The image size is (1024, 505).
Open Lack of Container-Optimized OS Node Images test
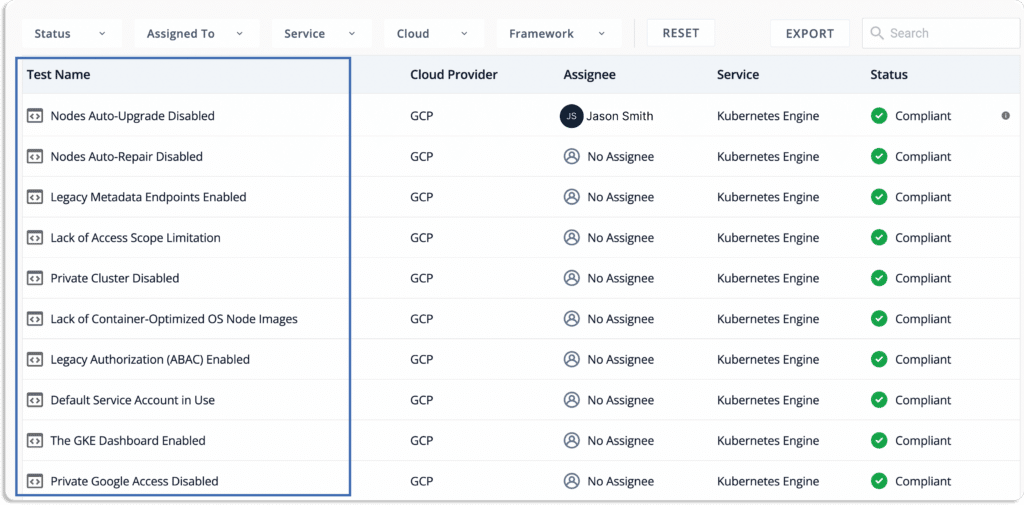click(174, 319)
